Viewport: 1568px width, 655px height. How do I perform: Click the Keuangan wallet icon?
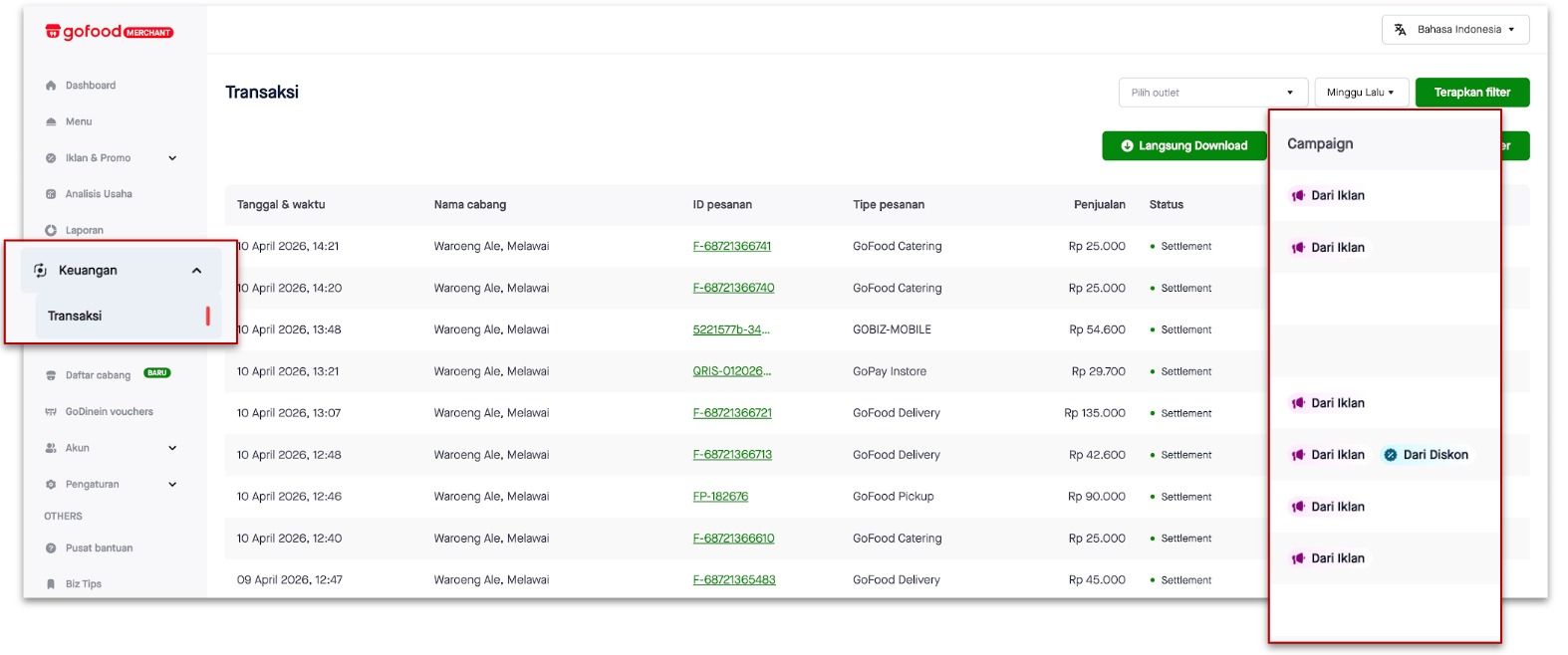pyautogui.click(x=41, y=271)
